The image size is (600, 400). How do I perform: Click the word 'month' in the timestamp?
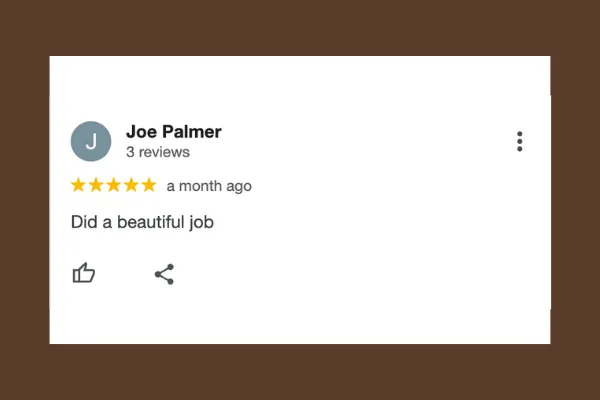pos(201,186)
